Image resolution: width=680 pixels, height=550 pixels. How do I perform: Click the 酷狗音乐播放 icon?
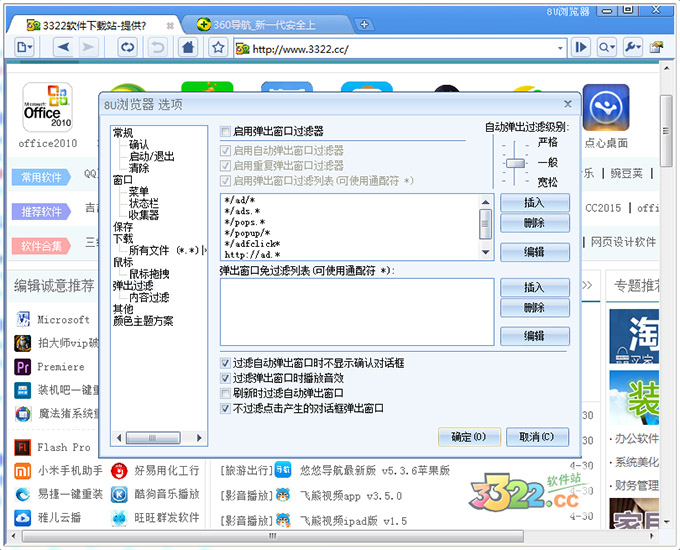pos(119,494)
